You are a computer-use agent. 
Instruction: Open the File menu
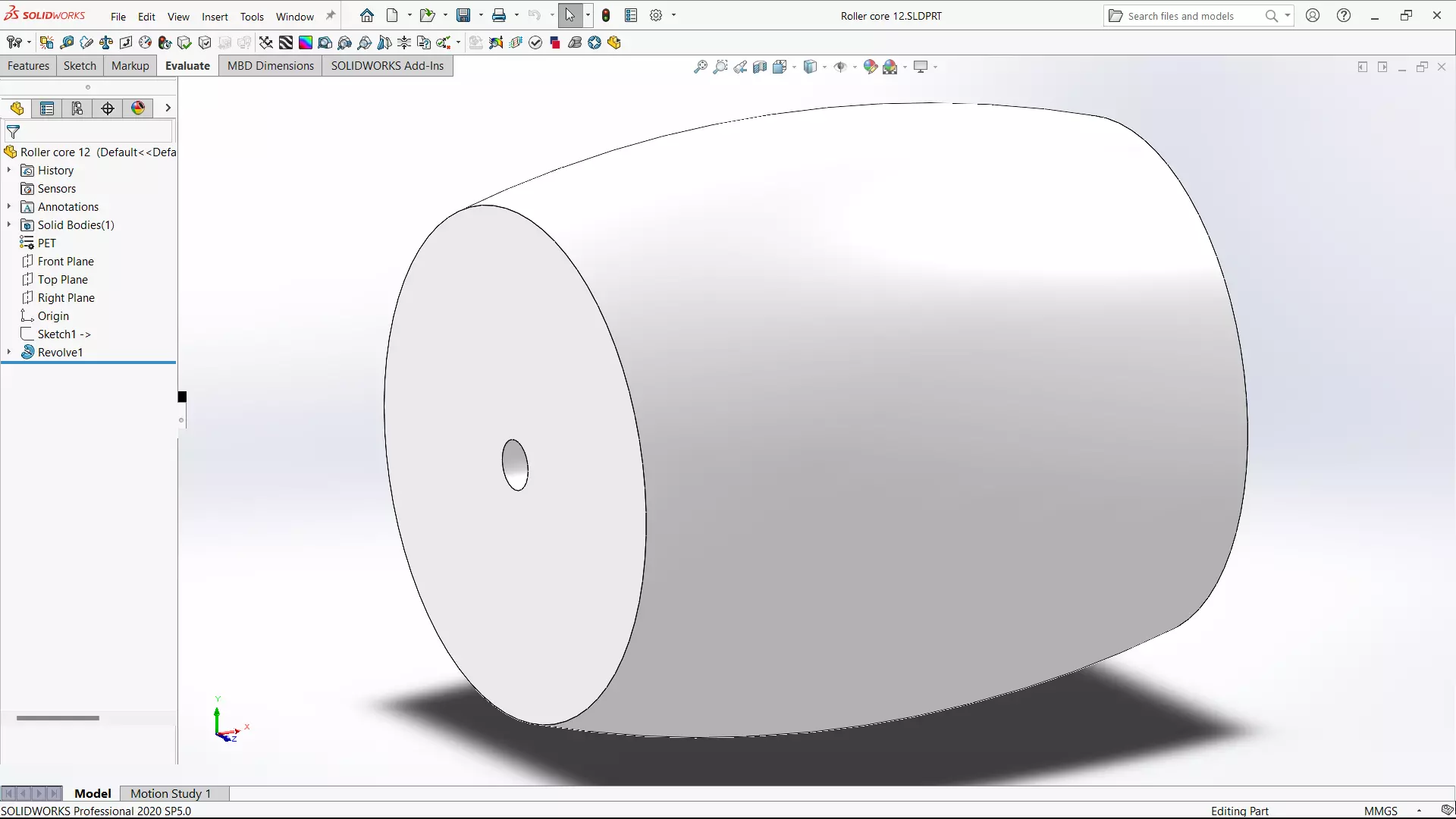click(x=118, y=16)
